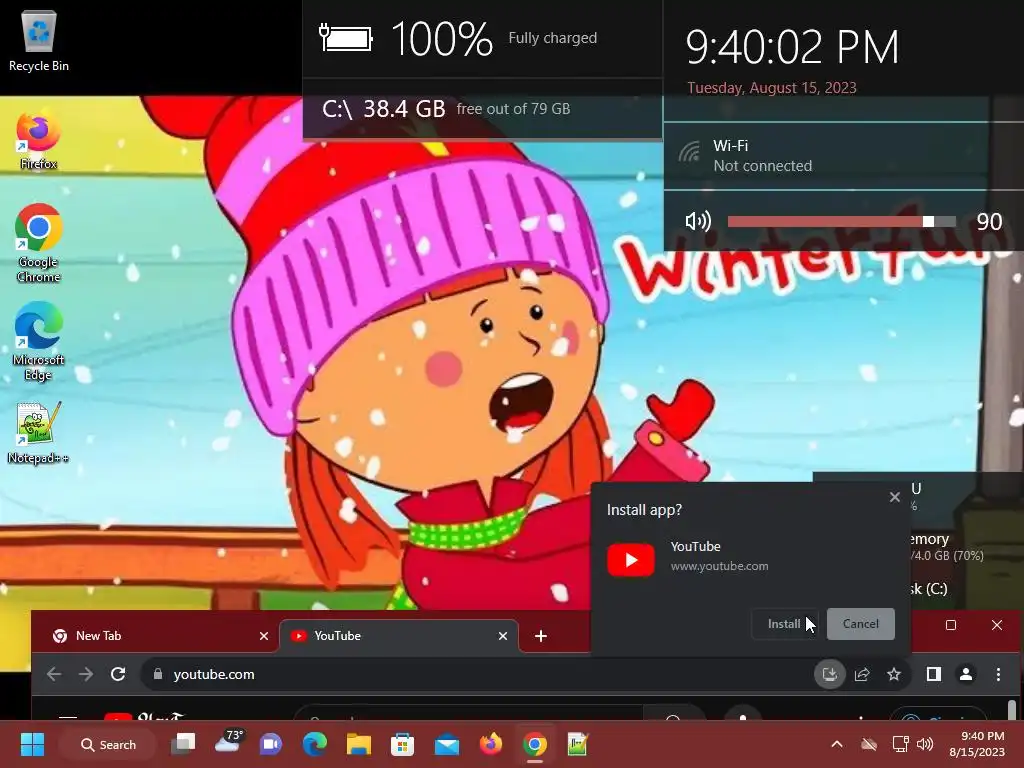Screen dimensions: 1024x768
Task: Open Microsoft Store from taskbar
Action: (x=402, y=744)
